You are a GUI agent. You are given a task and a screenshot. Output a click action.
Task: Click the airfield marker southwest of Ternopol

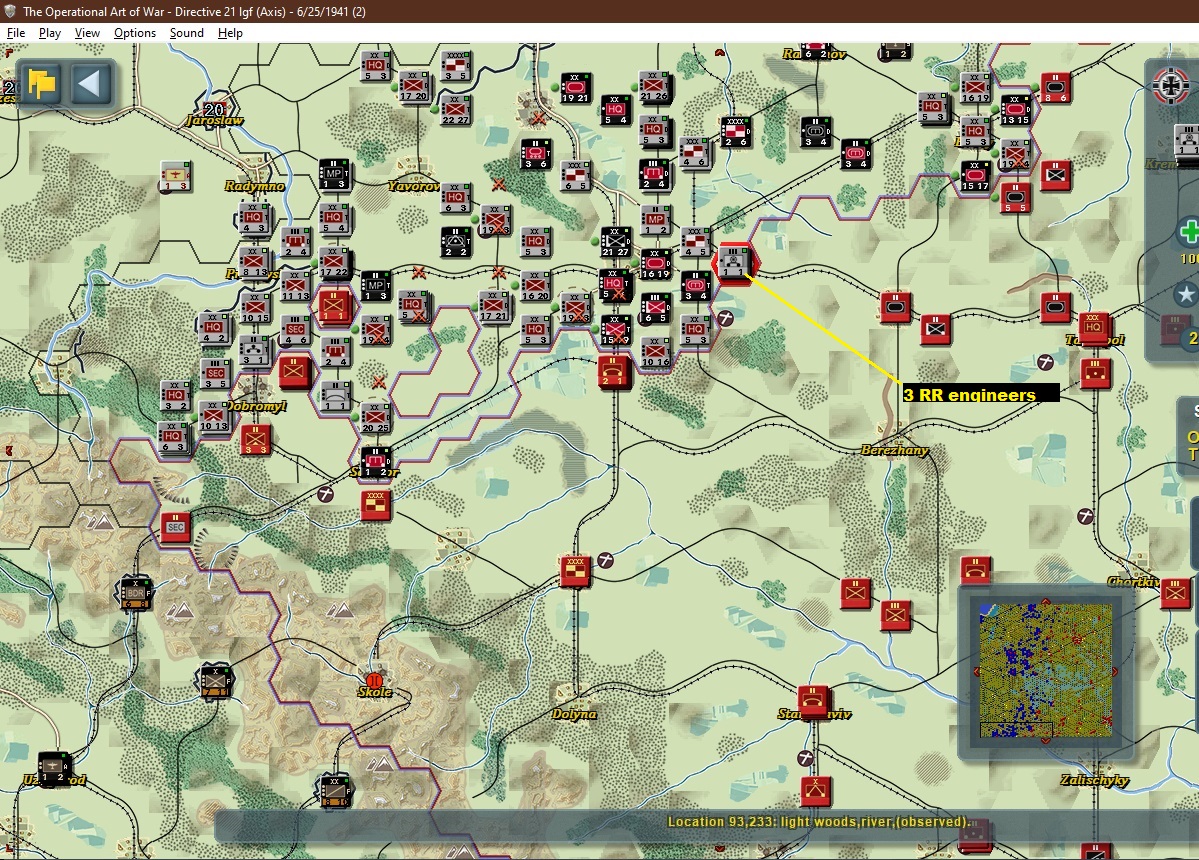click(1045, 362)
